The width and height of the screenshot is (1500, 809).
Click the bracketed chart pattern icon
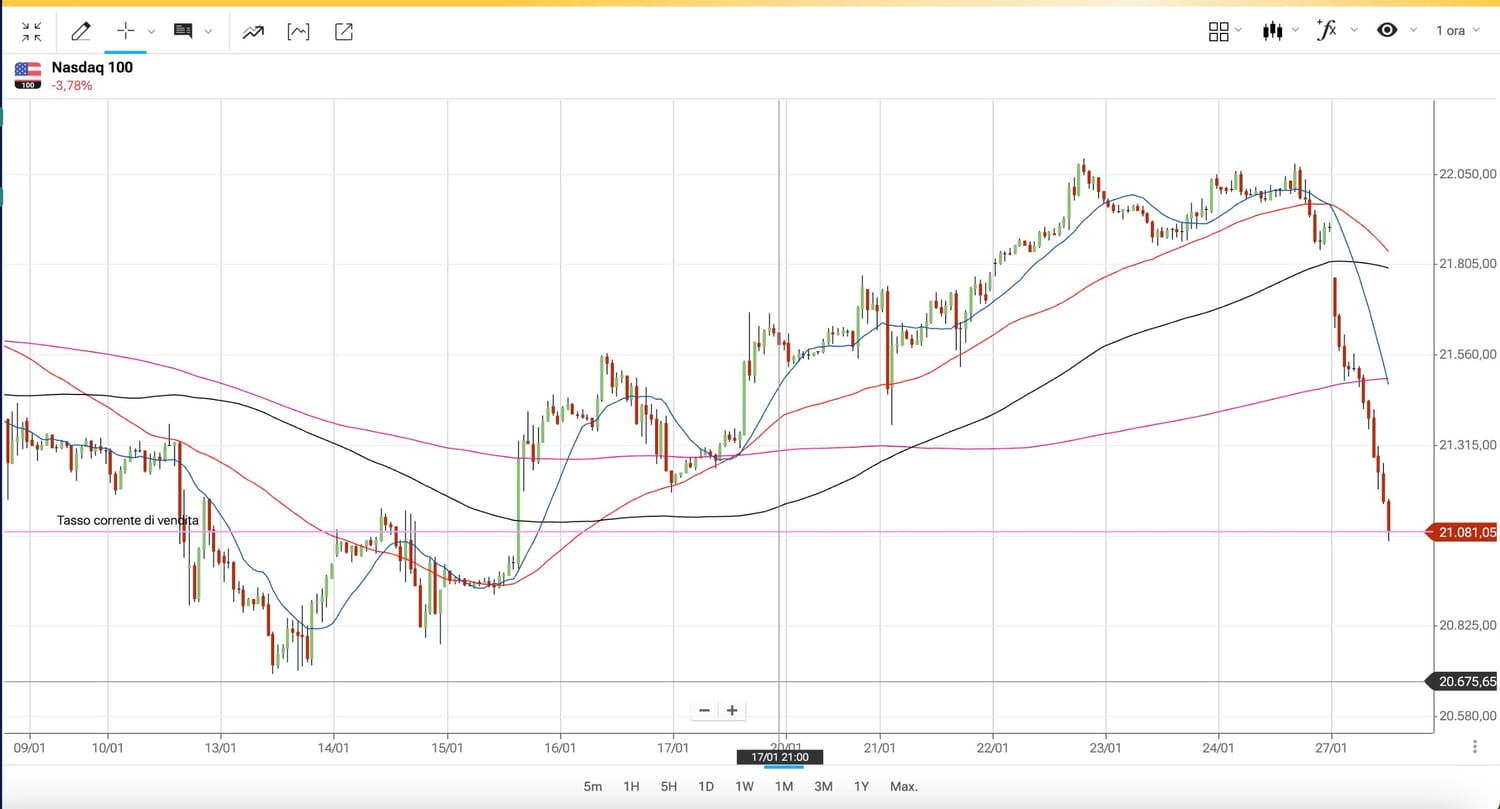click(x=298, y=32)
